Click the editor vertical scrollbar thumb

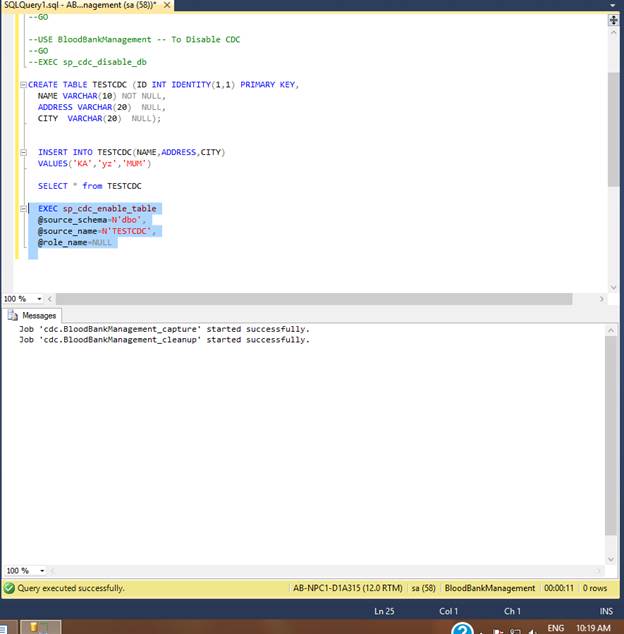point(613,129)
